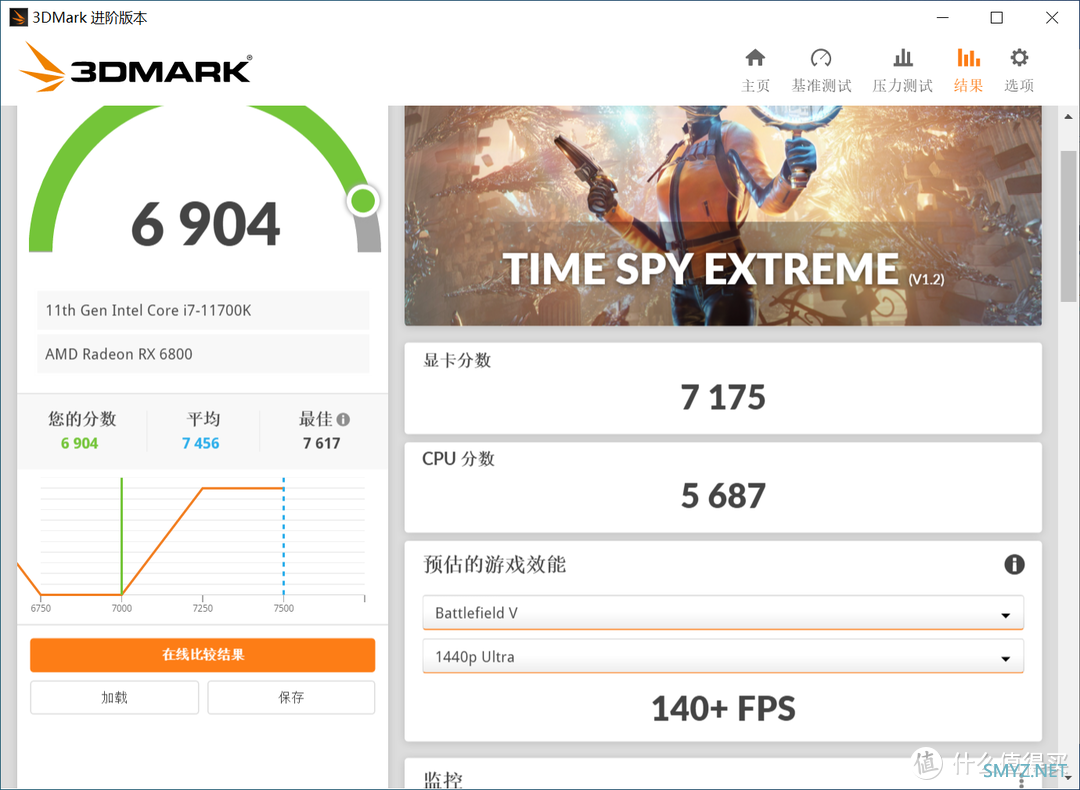
Task: Click the 3DMark logo in the header
Action: tap(136, 67)
